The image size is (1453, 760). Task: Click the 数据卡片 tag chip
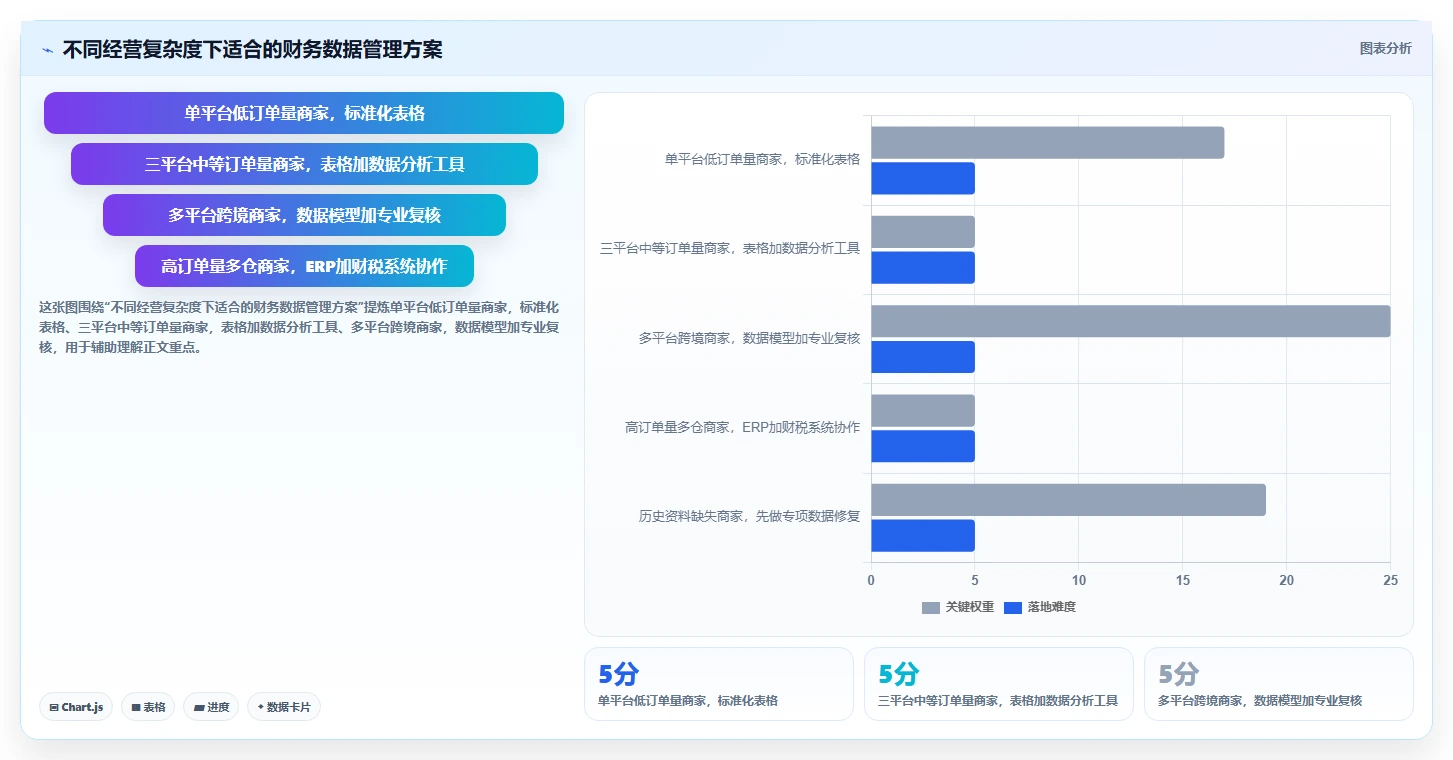(284, 707)
